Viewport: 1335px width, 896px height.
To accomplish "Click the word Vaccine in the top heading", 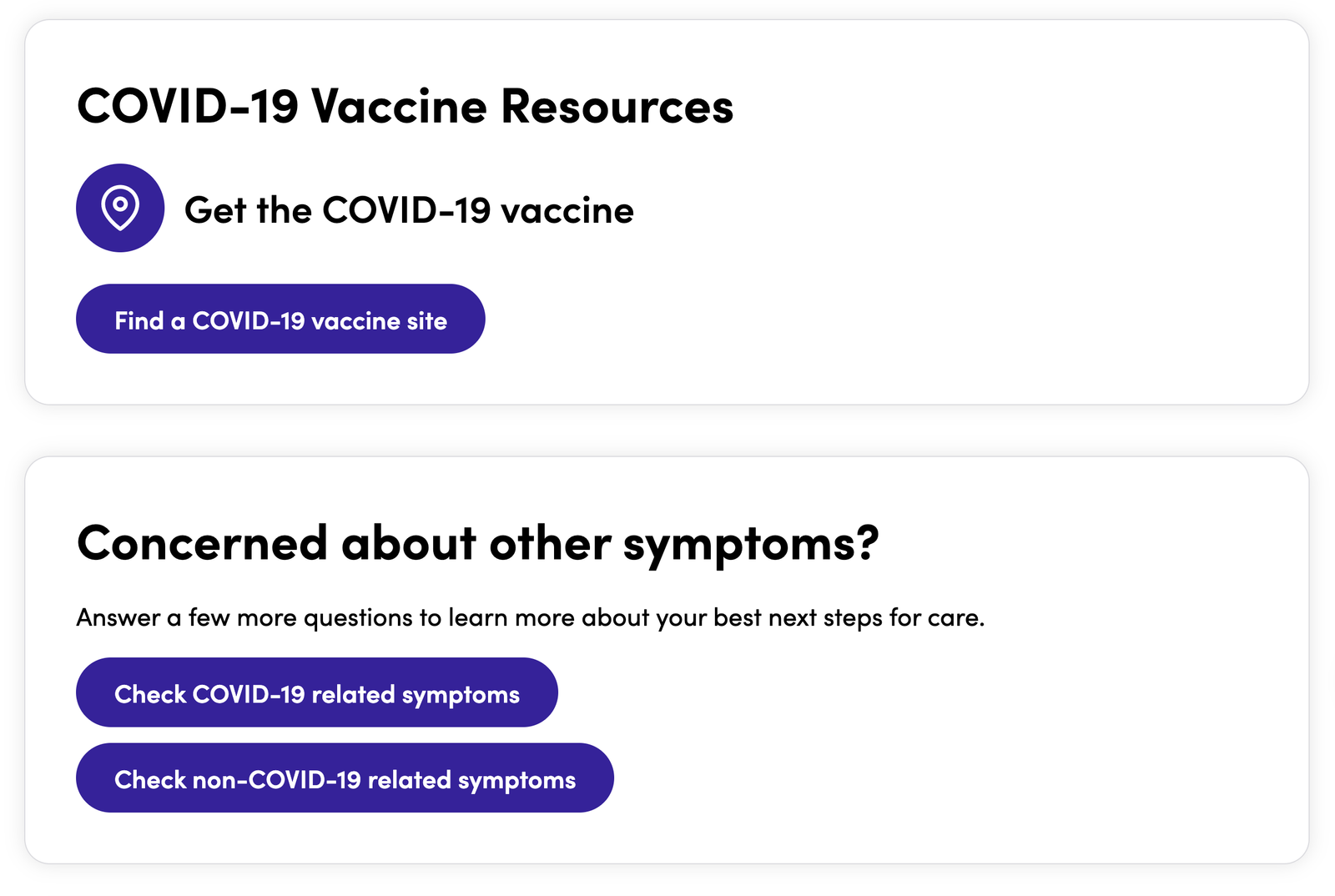I will coord(399,107).
